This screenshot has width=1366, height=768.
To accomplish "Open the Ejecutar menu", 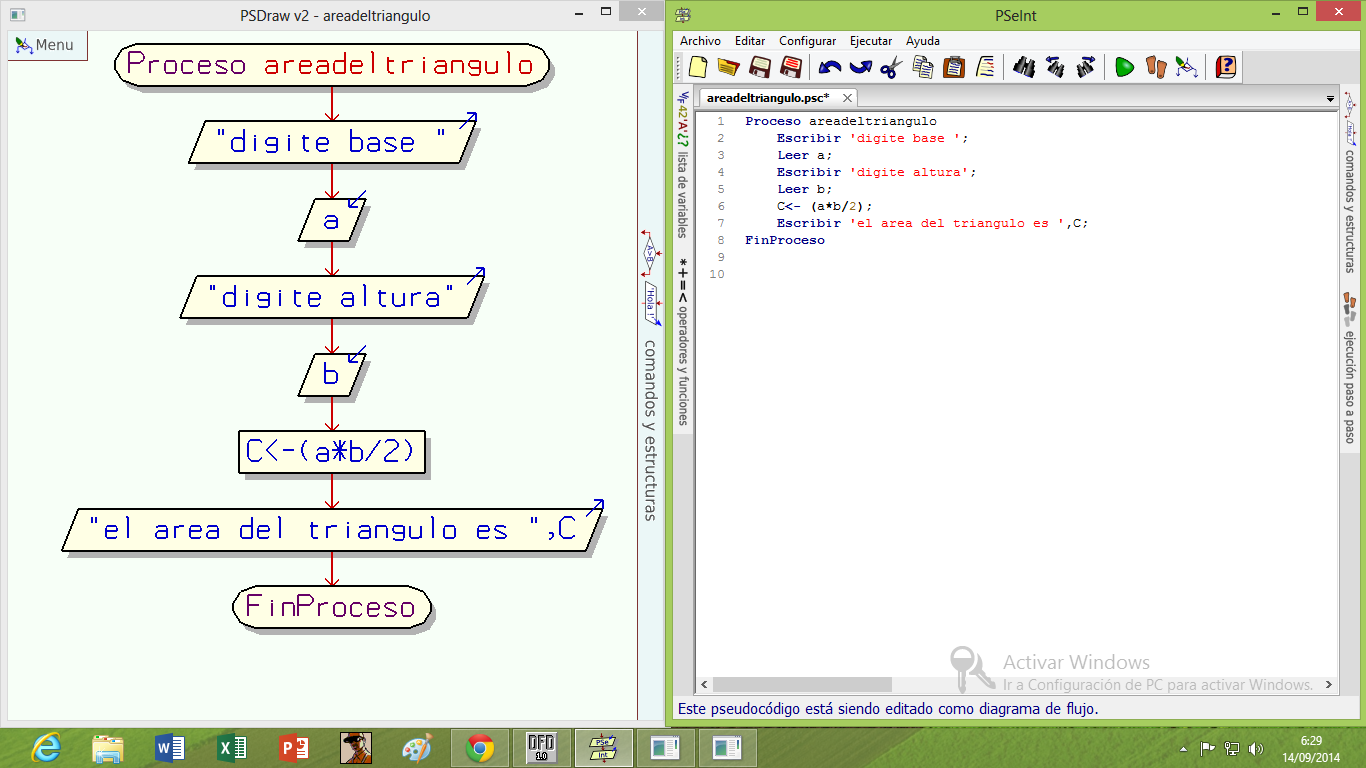I will pyautogui.click(x=871, y=41).
